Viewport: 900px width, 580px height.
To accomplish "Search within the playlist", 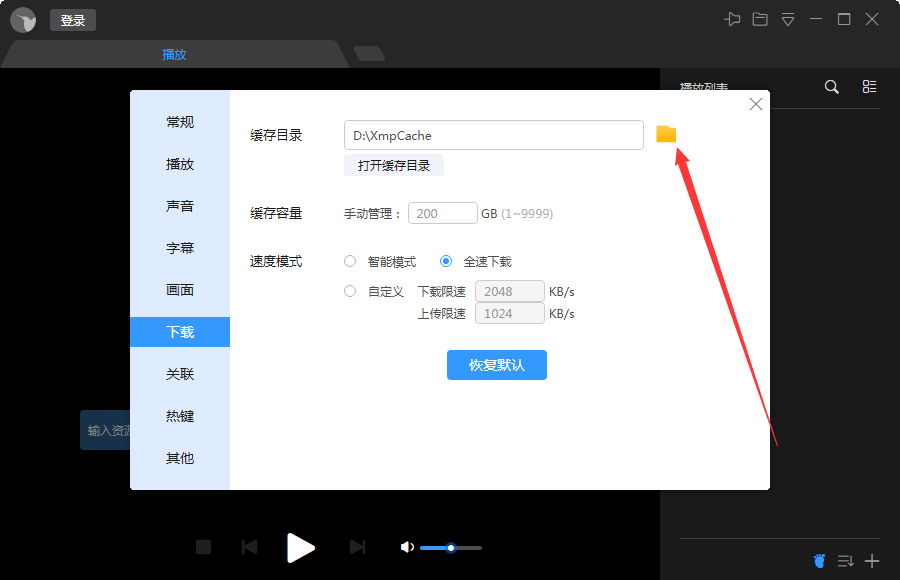I will (x=831, y=87).
